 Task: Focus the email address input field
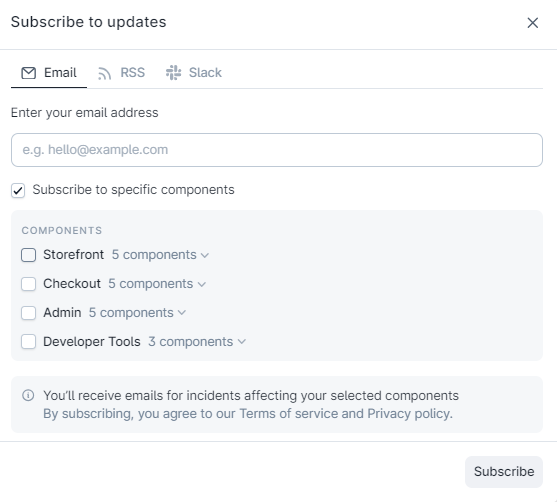277,150
